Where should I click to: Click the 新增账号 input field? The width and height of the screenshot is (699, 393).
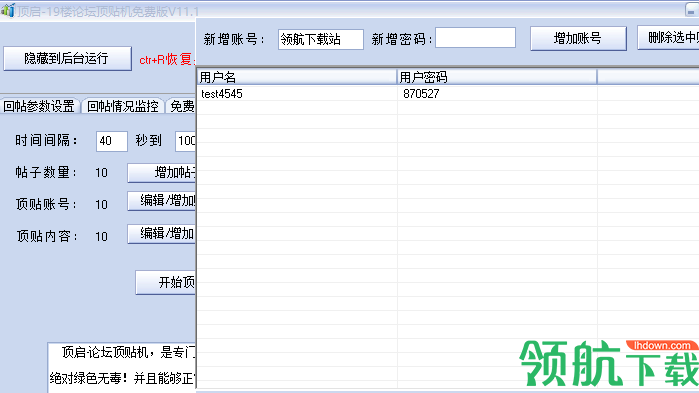click(321, 39)
